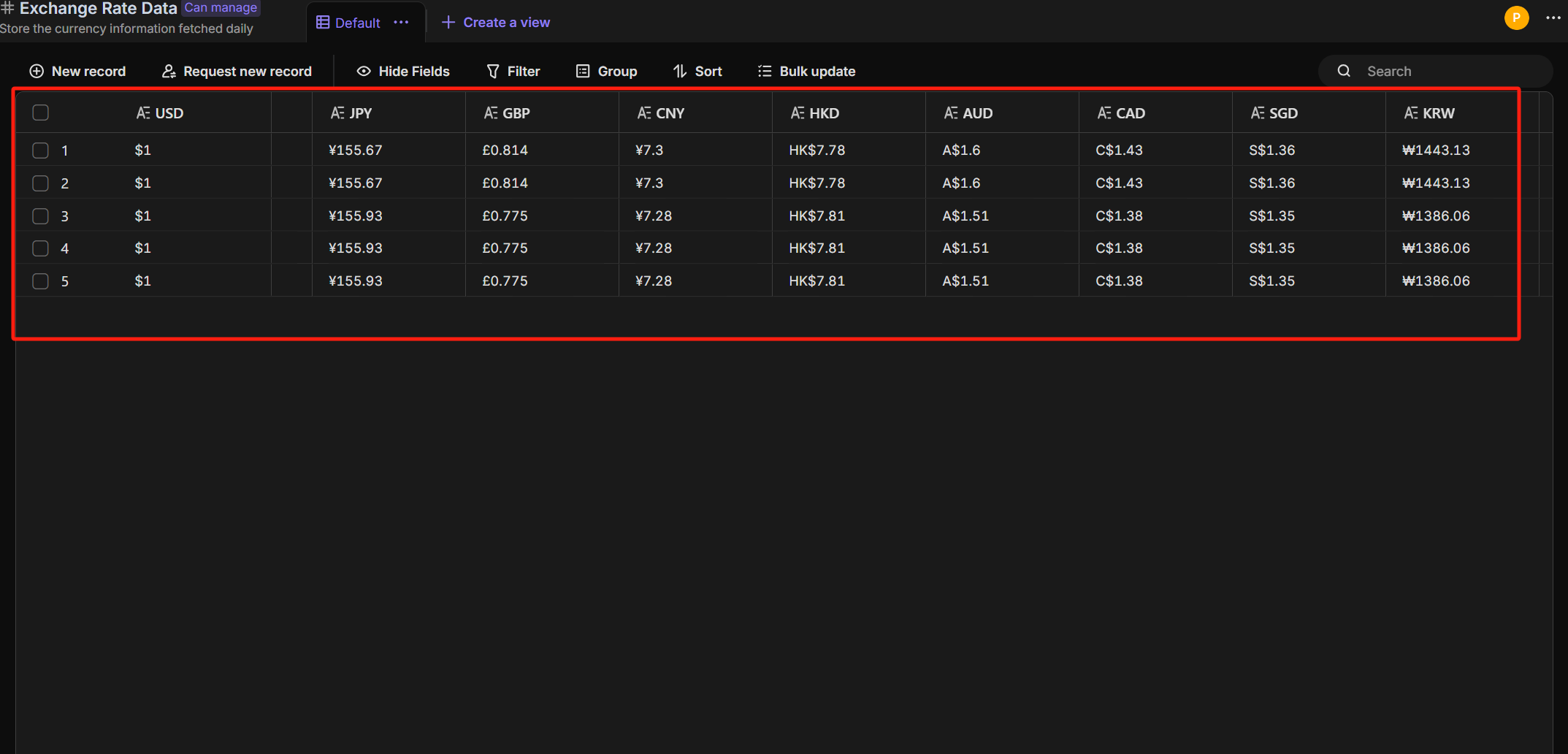Image resolution: width=1568 pixels, height=754 pixels.
Task: Select the checkbox for row 1
Action: tap(41, 151)
